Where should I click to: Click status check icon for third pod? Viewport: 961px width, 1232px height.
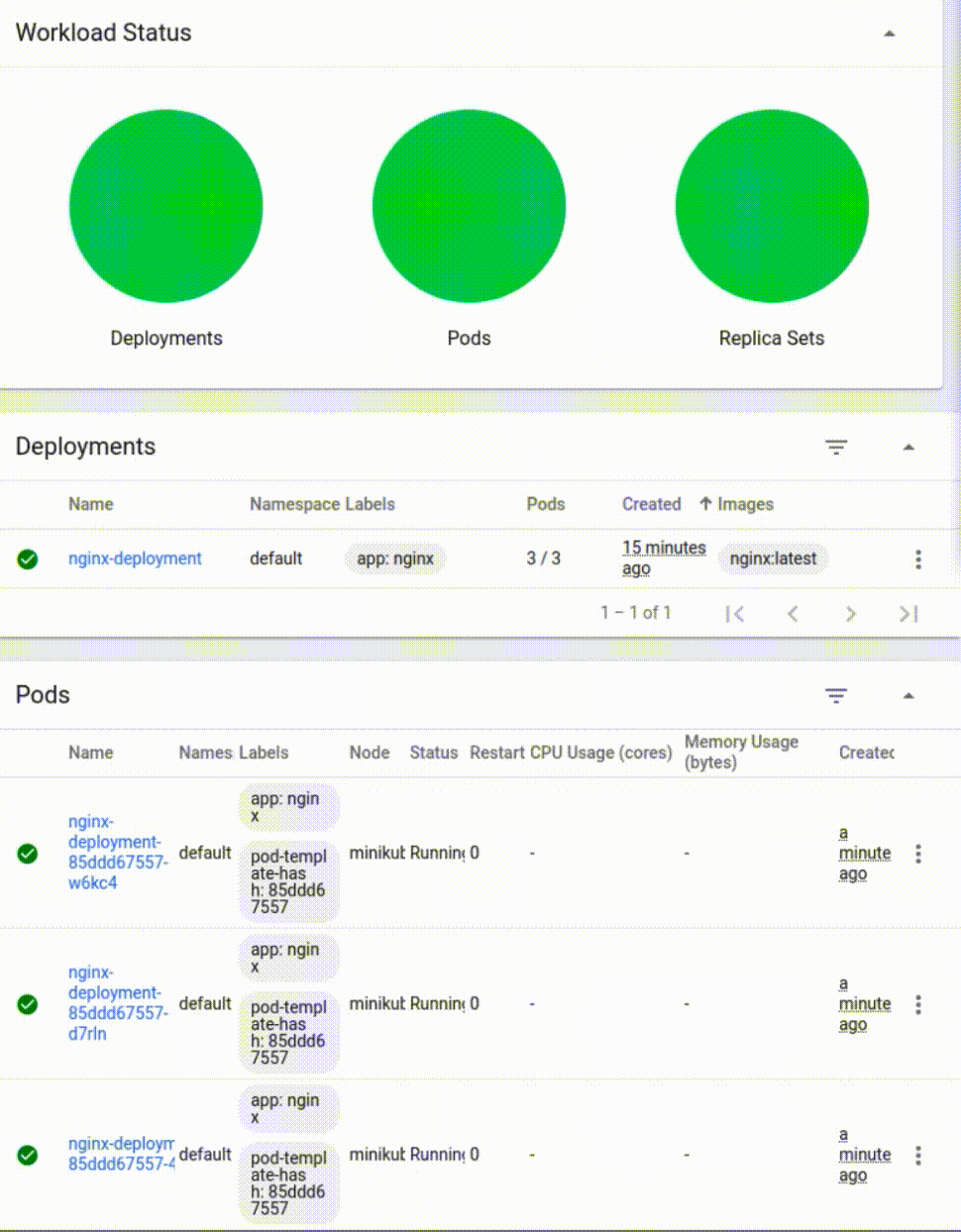[28, 1155]
